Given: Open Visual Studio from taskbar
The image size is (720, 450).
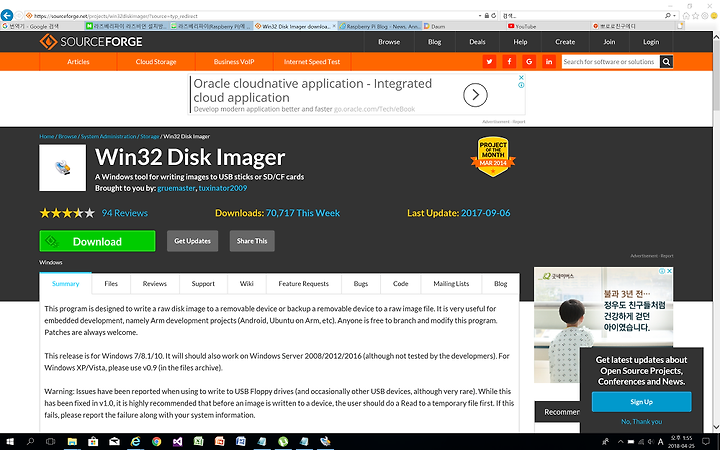Looking at the screenshot, I should click(x=178, y=442).
